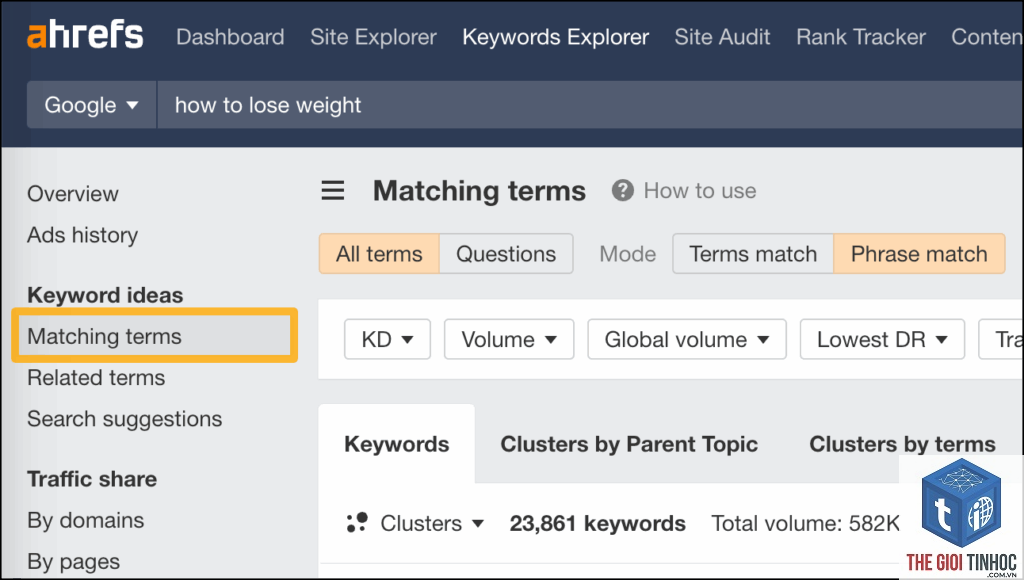Click the How to use link
This screenshot has height=580, width=1024.
[699, 191]
